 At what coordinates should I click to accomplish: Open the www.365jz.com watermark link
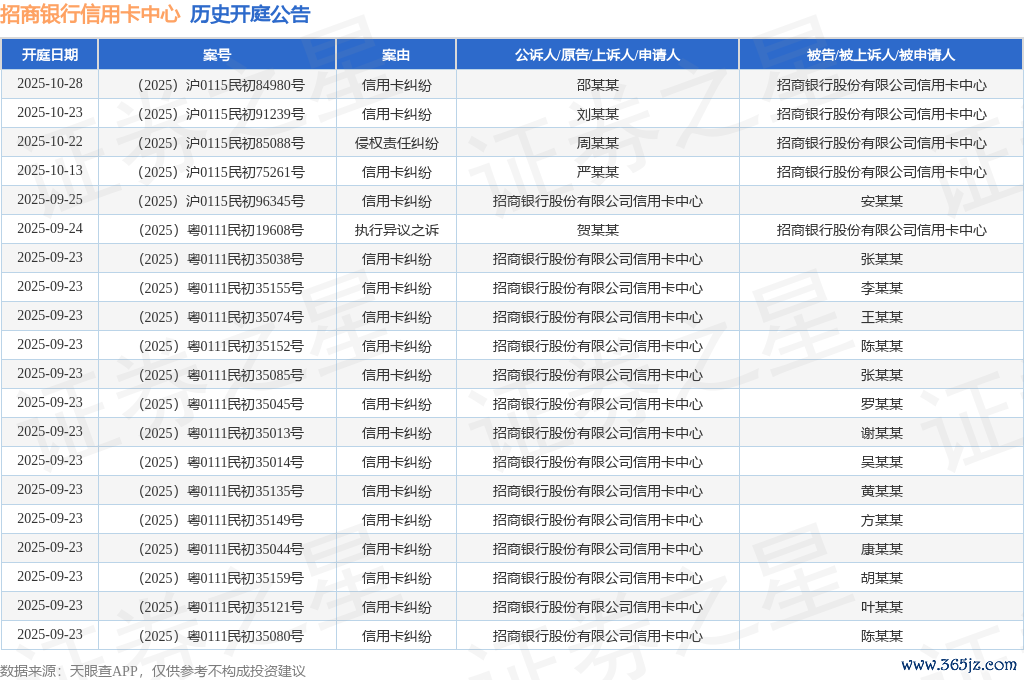958,665
